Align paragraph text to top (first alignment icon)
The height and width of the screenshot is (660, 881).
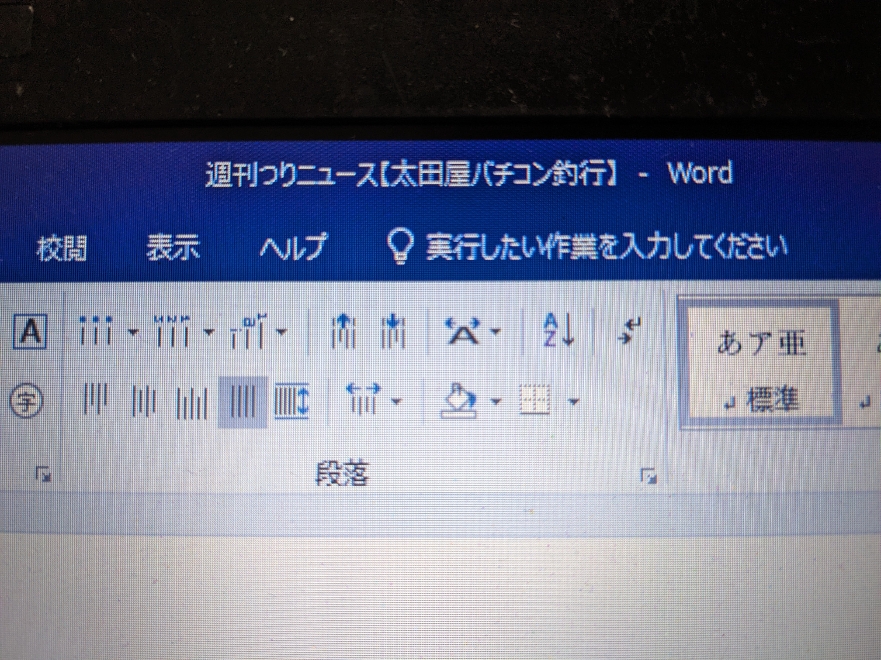(x=96, y=401)
